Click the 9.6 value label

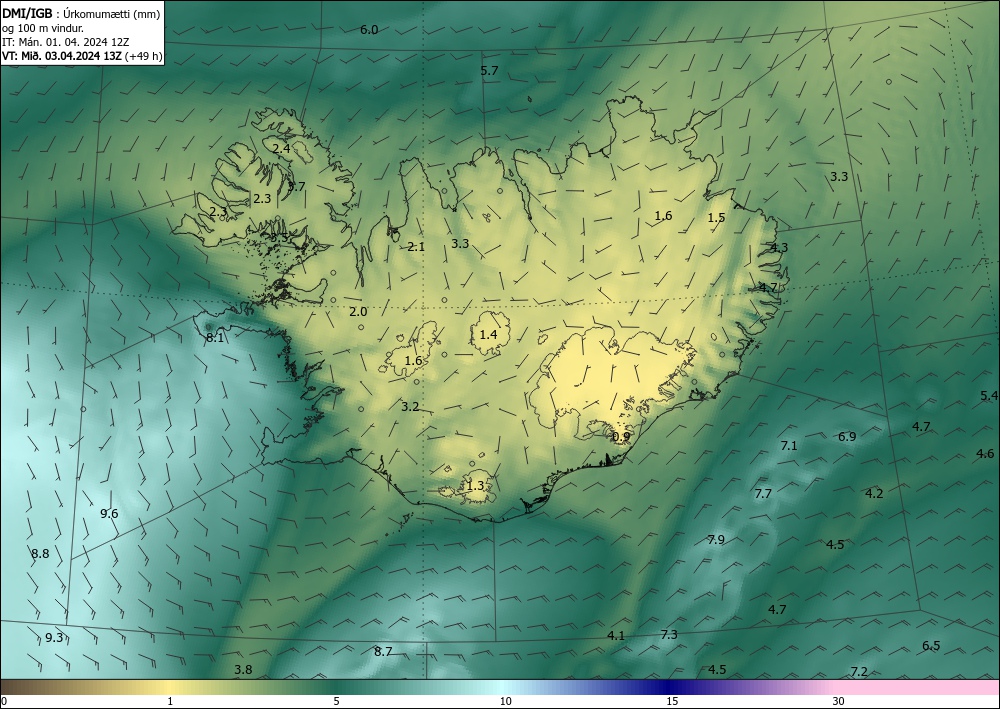109,514
